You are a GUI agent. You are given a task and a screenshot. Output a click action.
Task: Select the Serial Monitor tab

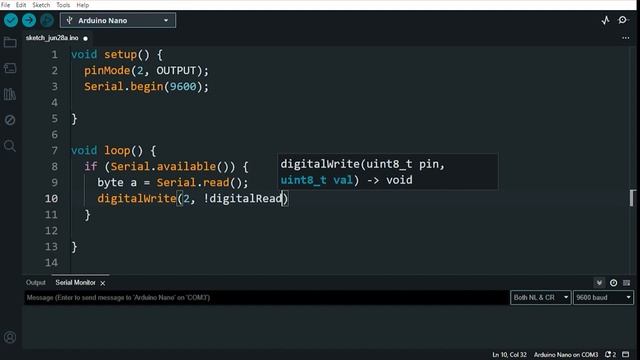pyautogui.click(x=76, y=282)
